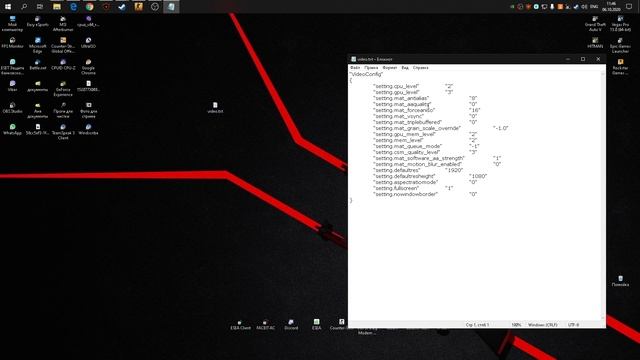Open the Recycle Bin on the desktop
Screen dimensions: 640x360
[x=620, y=281]
